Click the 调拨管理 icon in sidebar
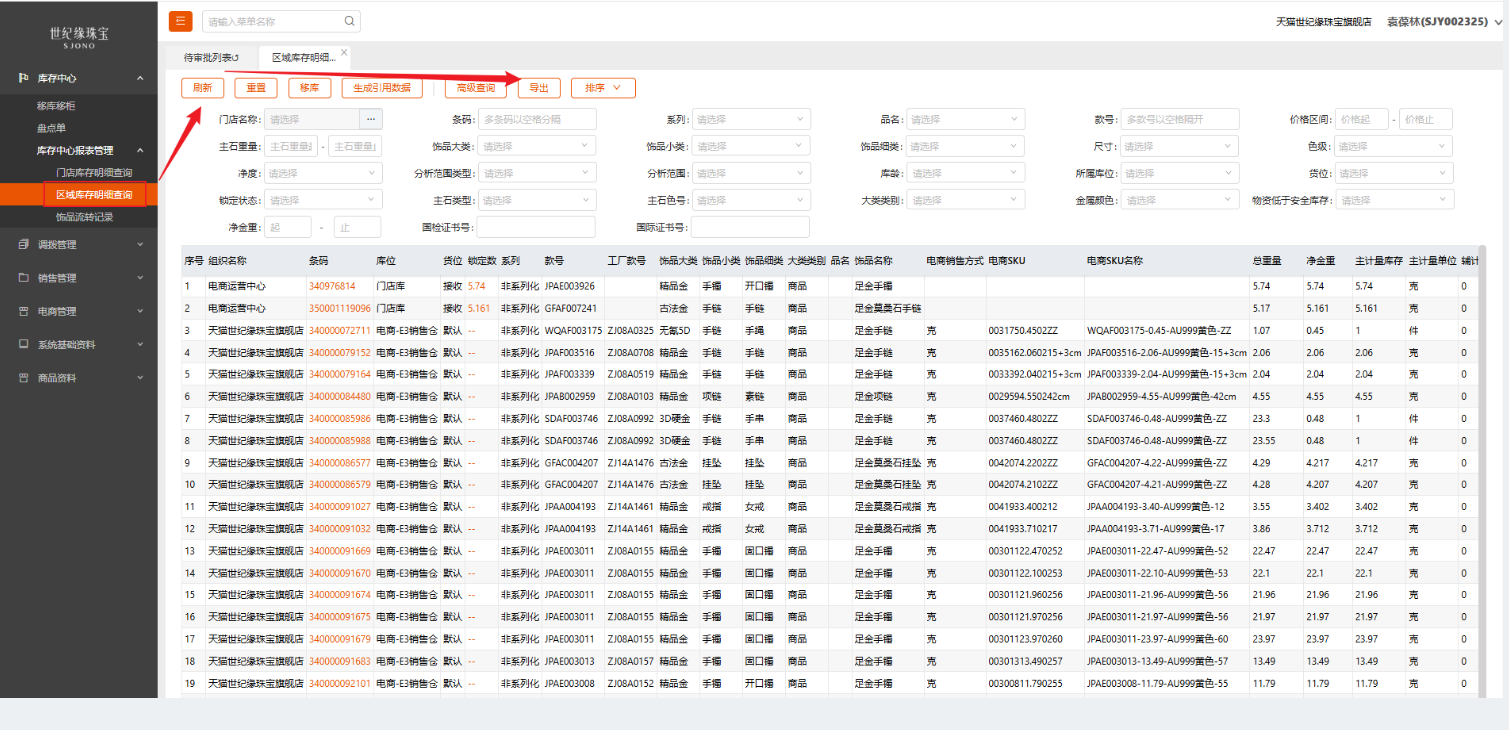 (x=23, y=244)
